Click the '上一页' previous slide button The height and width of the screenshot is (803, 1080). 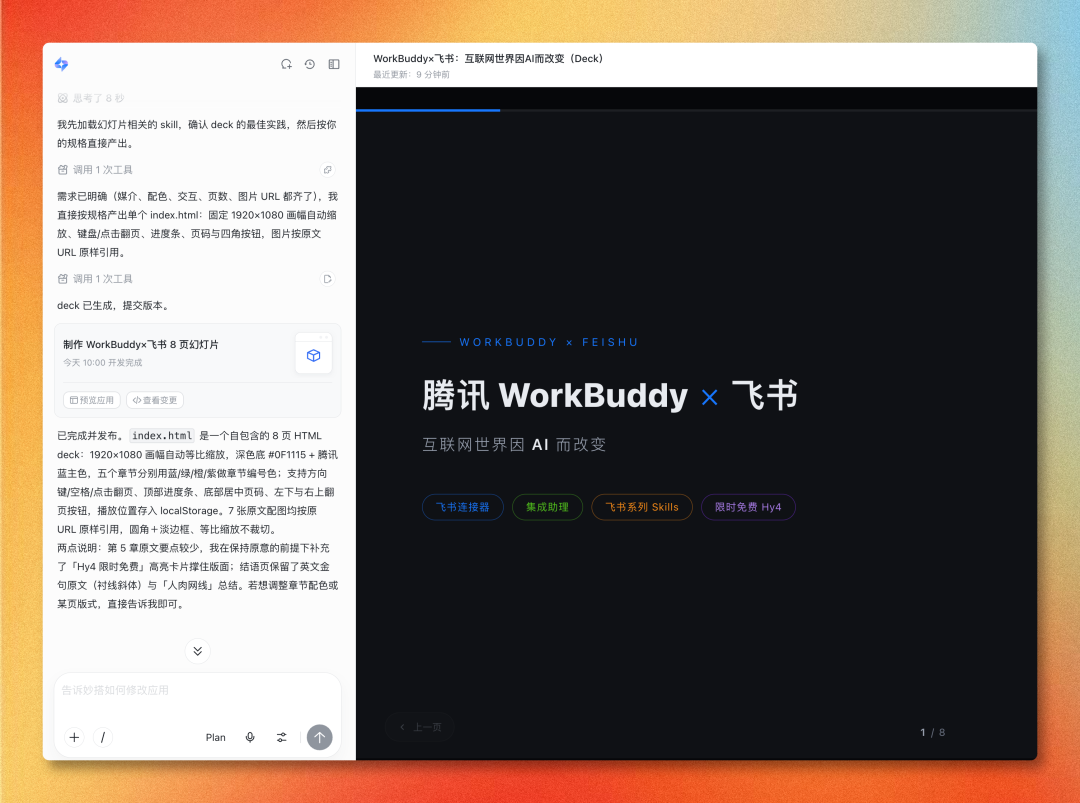click(x=420, y=727)
